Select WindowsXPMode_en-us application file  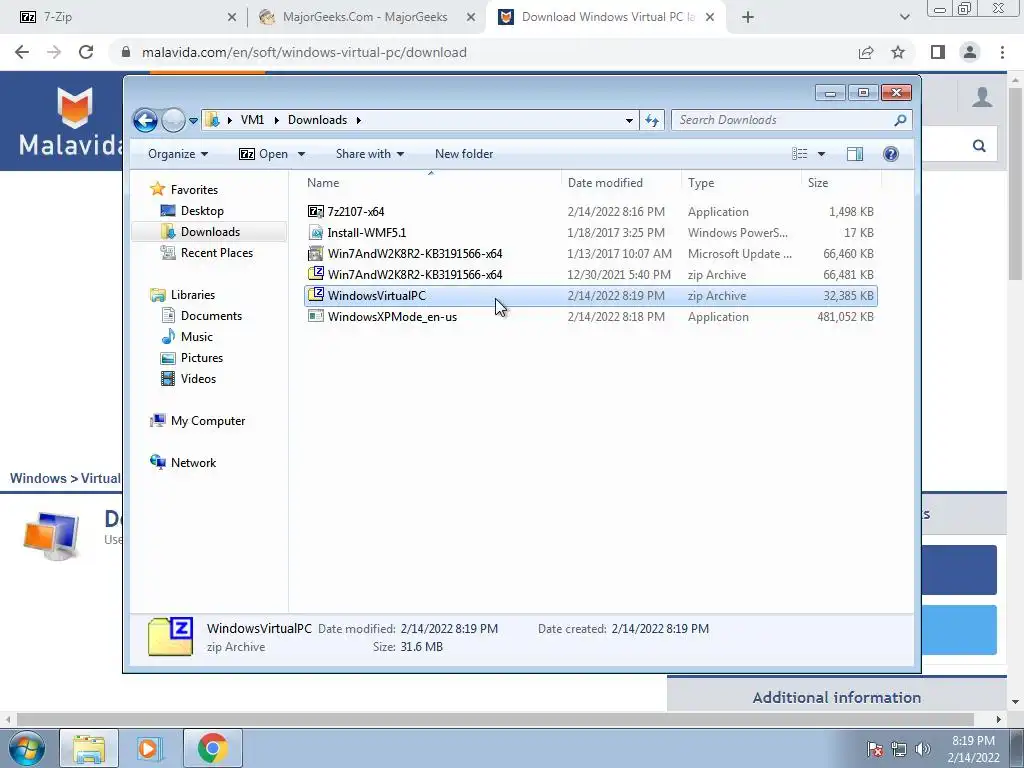click(x=590, y=317)
